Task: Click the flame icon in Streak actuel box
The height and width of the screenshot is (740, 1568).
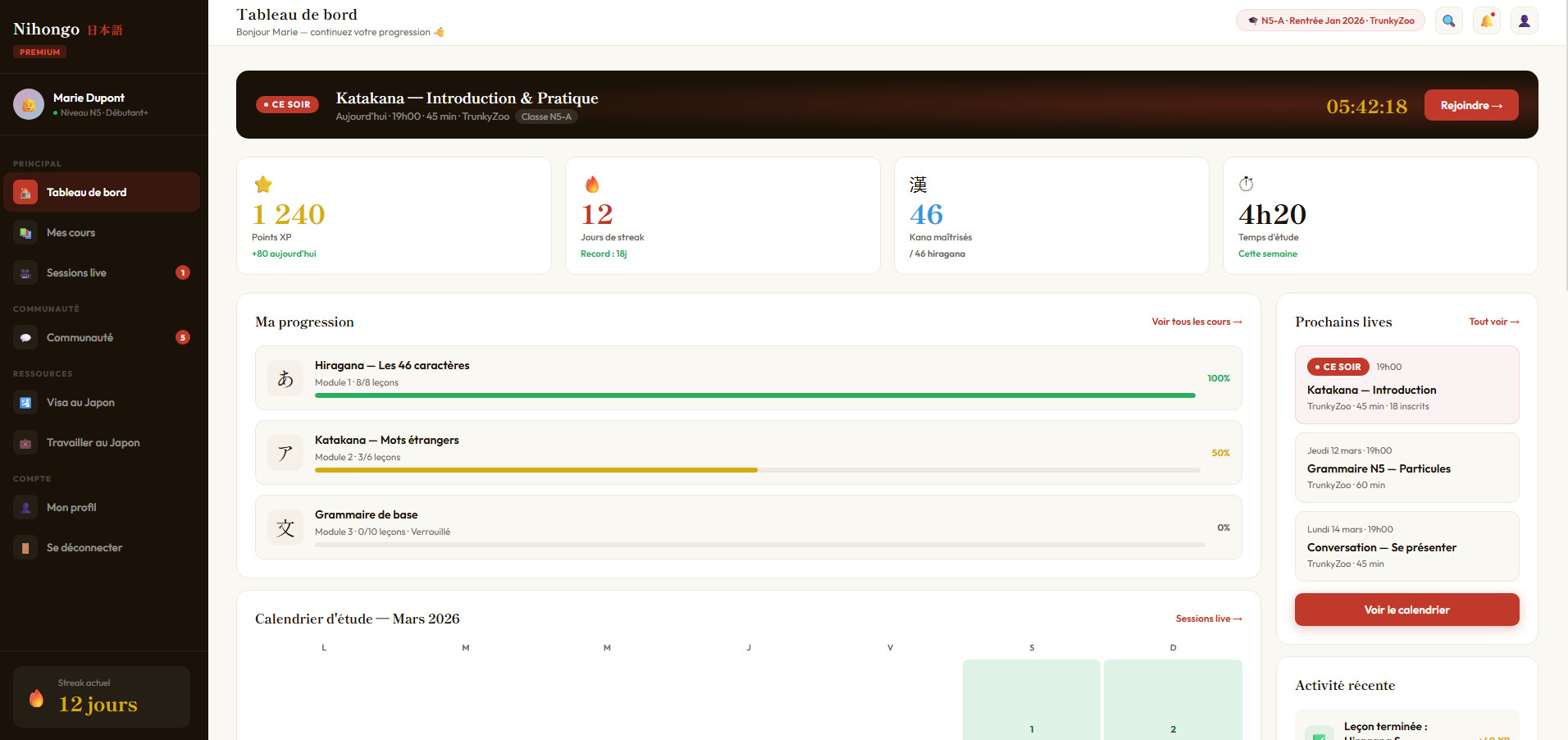Action: (x=36, y=697)
